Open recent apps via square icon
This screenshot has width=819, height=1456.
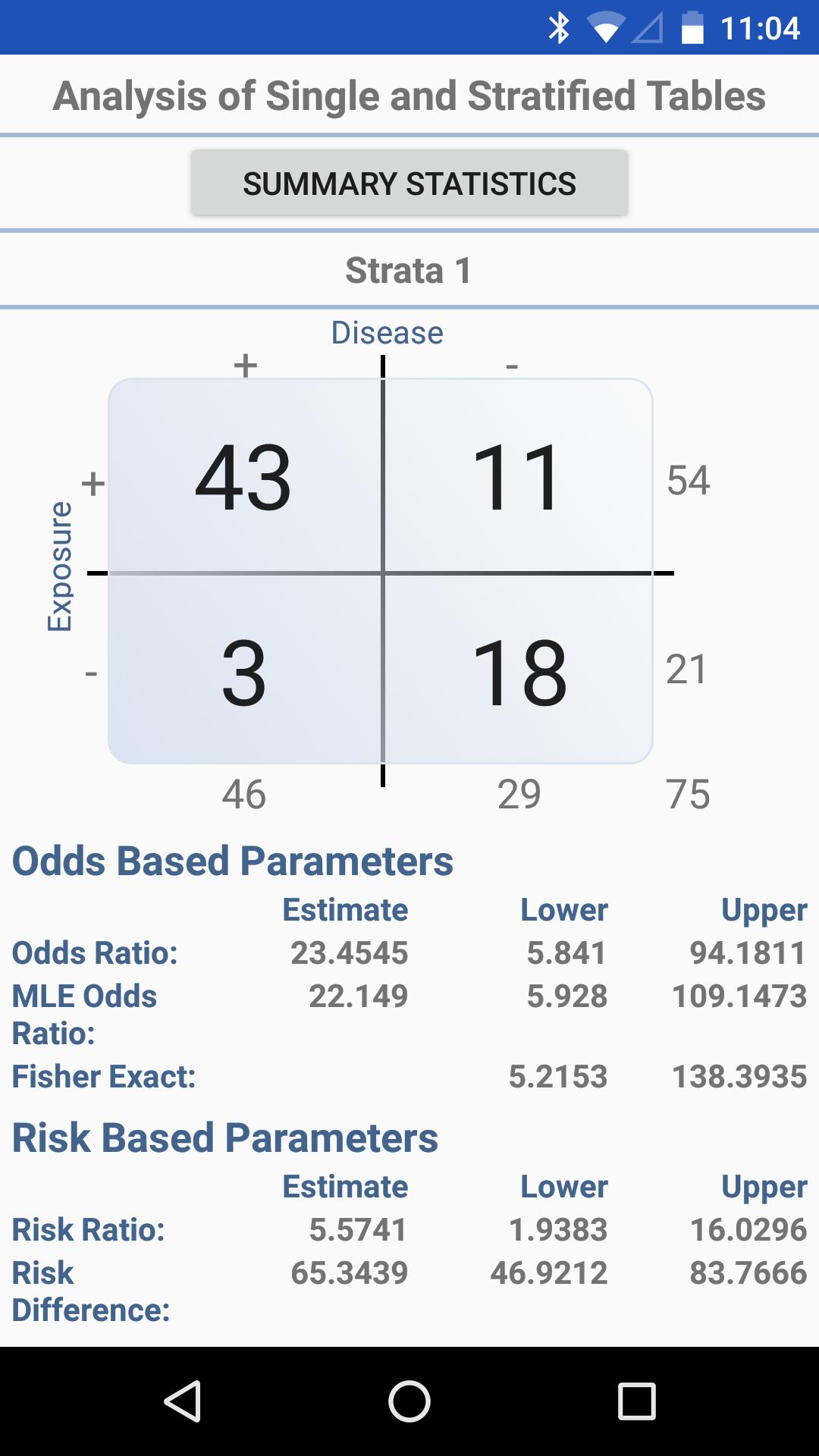pos(636,1401)
